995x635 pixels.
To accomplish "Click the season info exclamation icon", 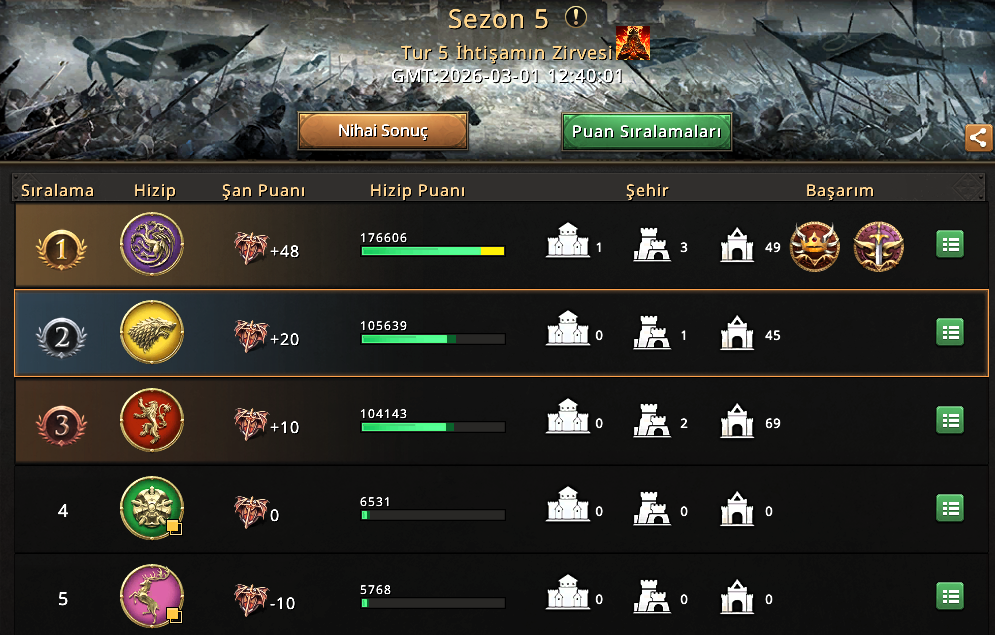I will pos(576,17).
